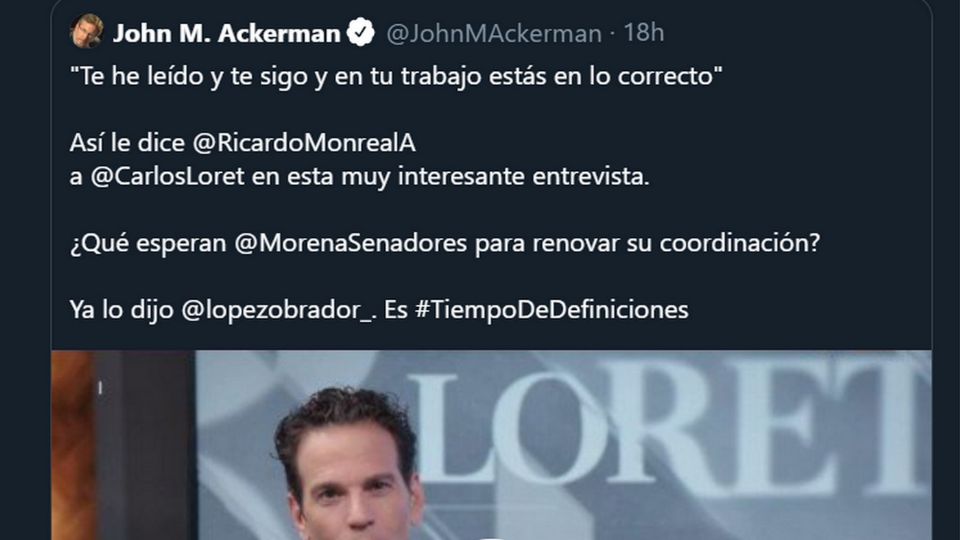Click the man's face in the thumbnail
This screenshot has width=960, height=540.
(354, 484)
